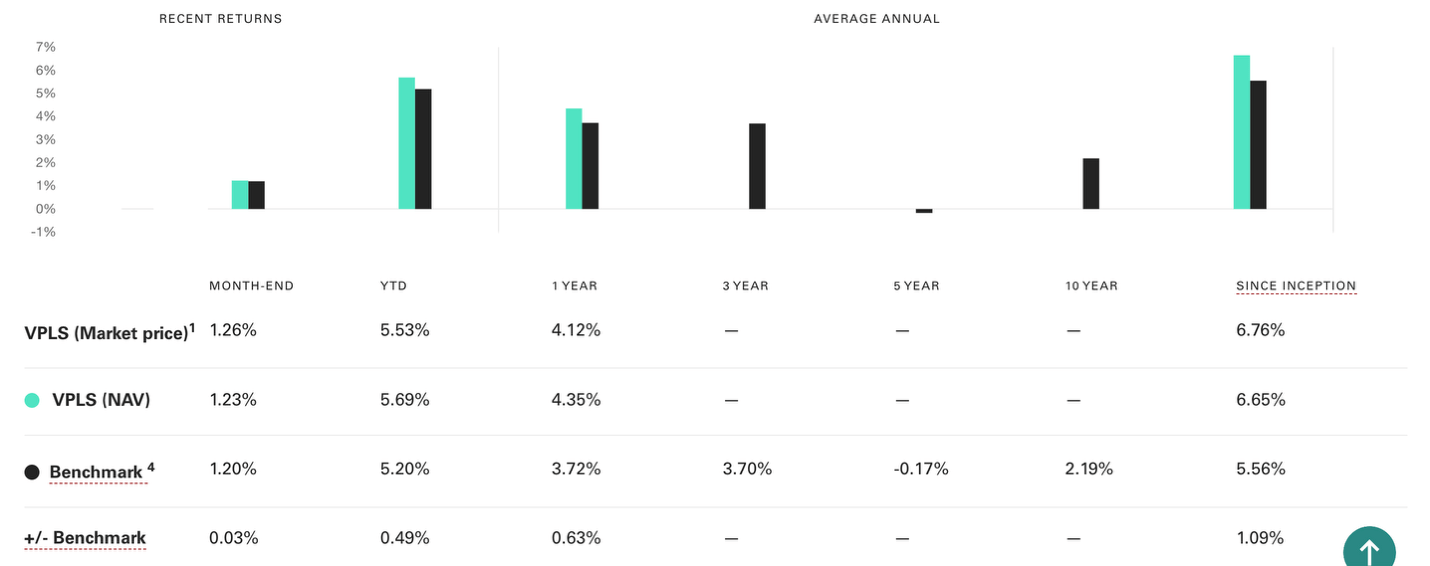Select the 10 Year benchmark bar
1430x566 pixels.
click(x=1091, y=184)
